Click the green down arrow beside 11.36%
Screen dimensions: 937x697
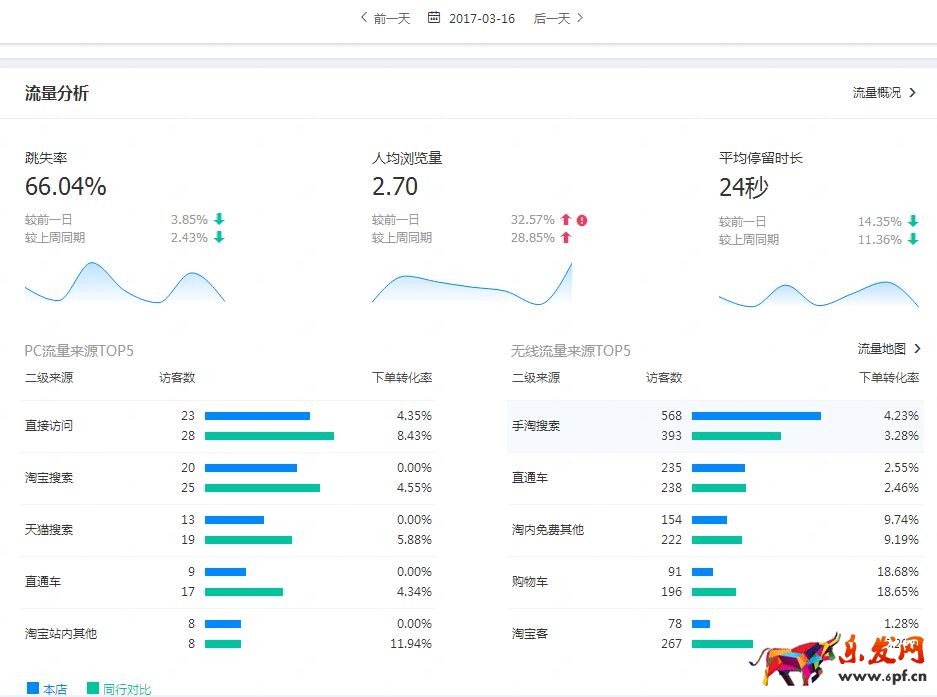click(x=913, y=240)
